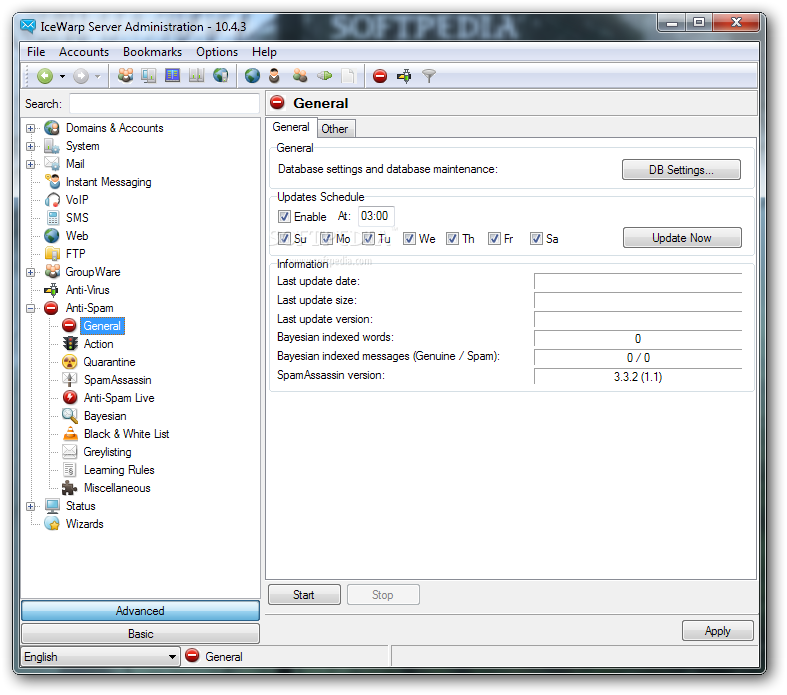
Task: Open the Options menu
Action: click(x=217, y=52)
